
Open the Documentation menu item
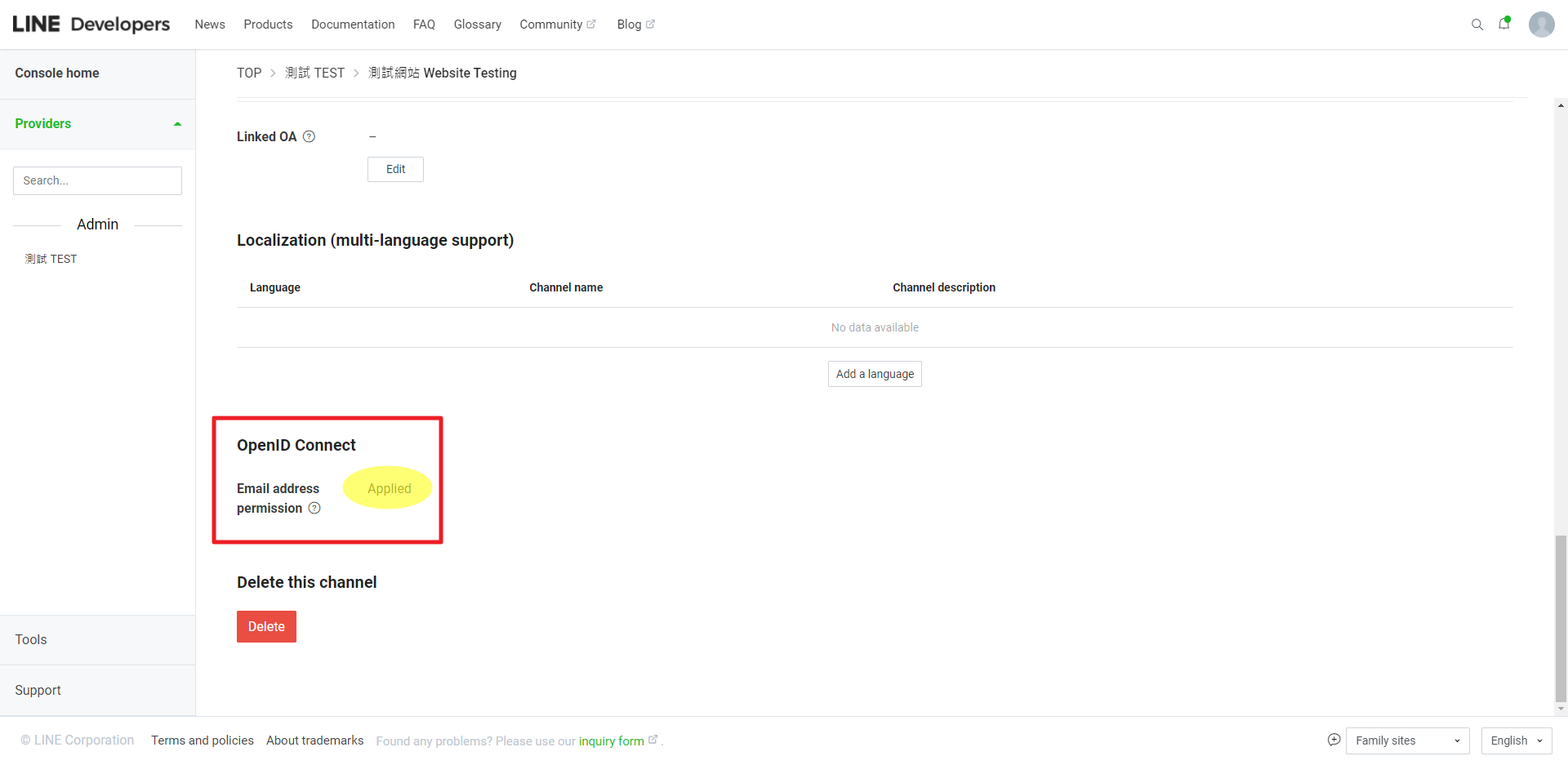353,24
